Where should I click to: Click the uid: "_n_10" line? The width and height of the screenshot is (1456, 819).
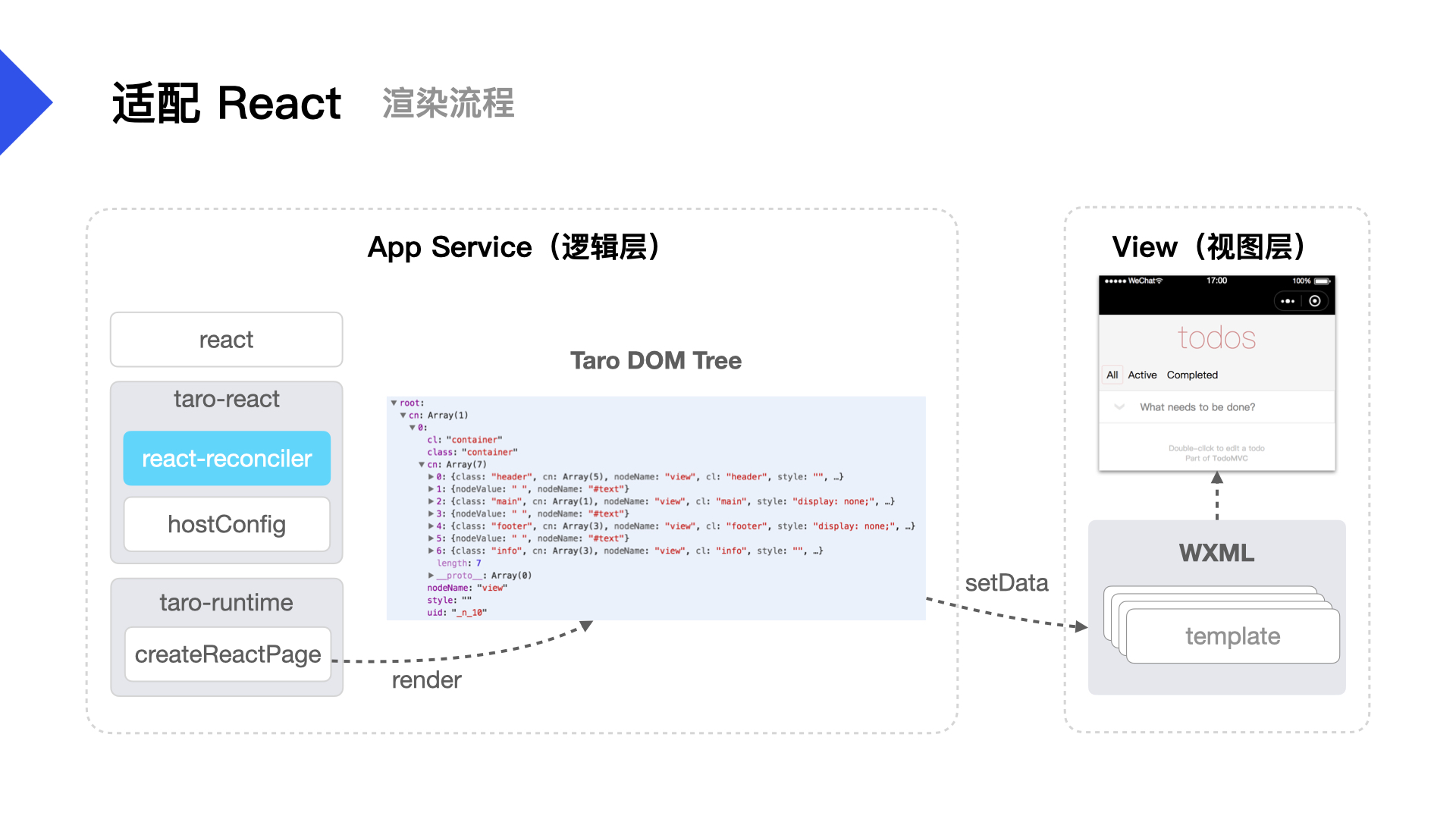pos(457,612)
